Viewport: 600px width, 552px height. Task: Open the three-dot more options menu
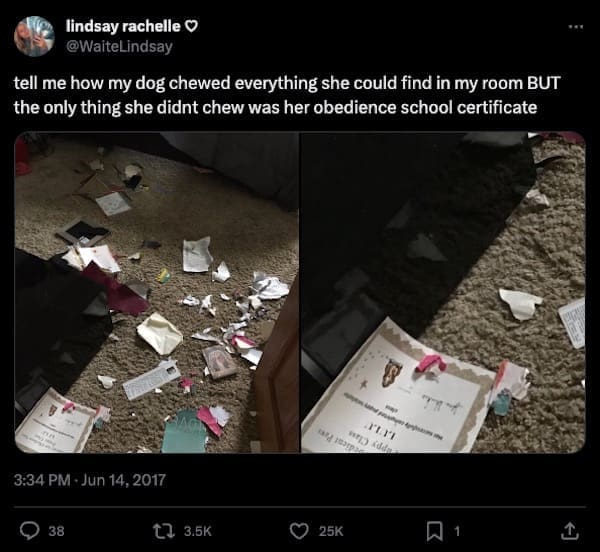point(576,27)
